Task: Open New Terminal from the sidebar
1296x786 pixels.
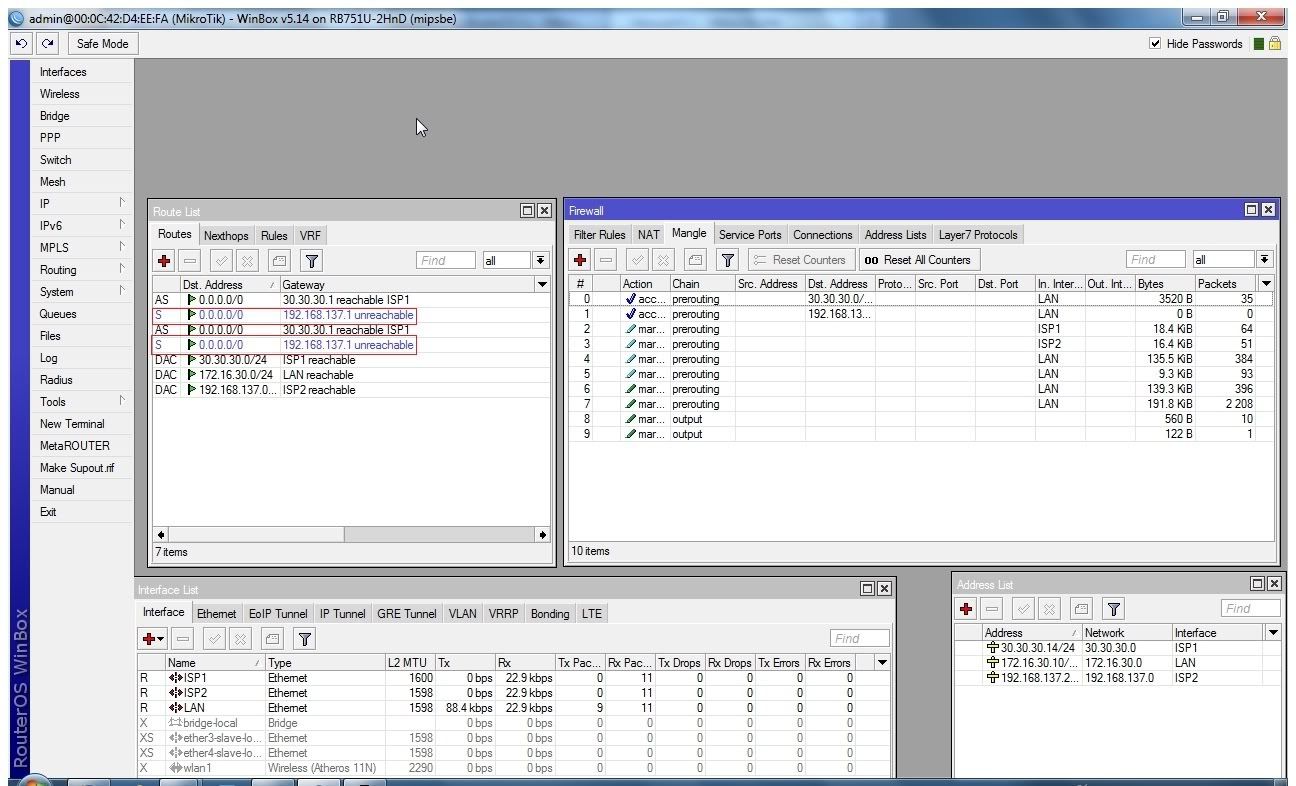Action: (72, 424)
